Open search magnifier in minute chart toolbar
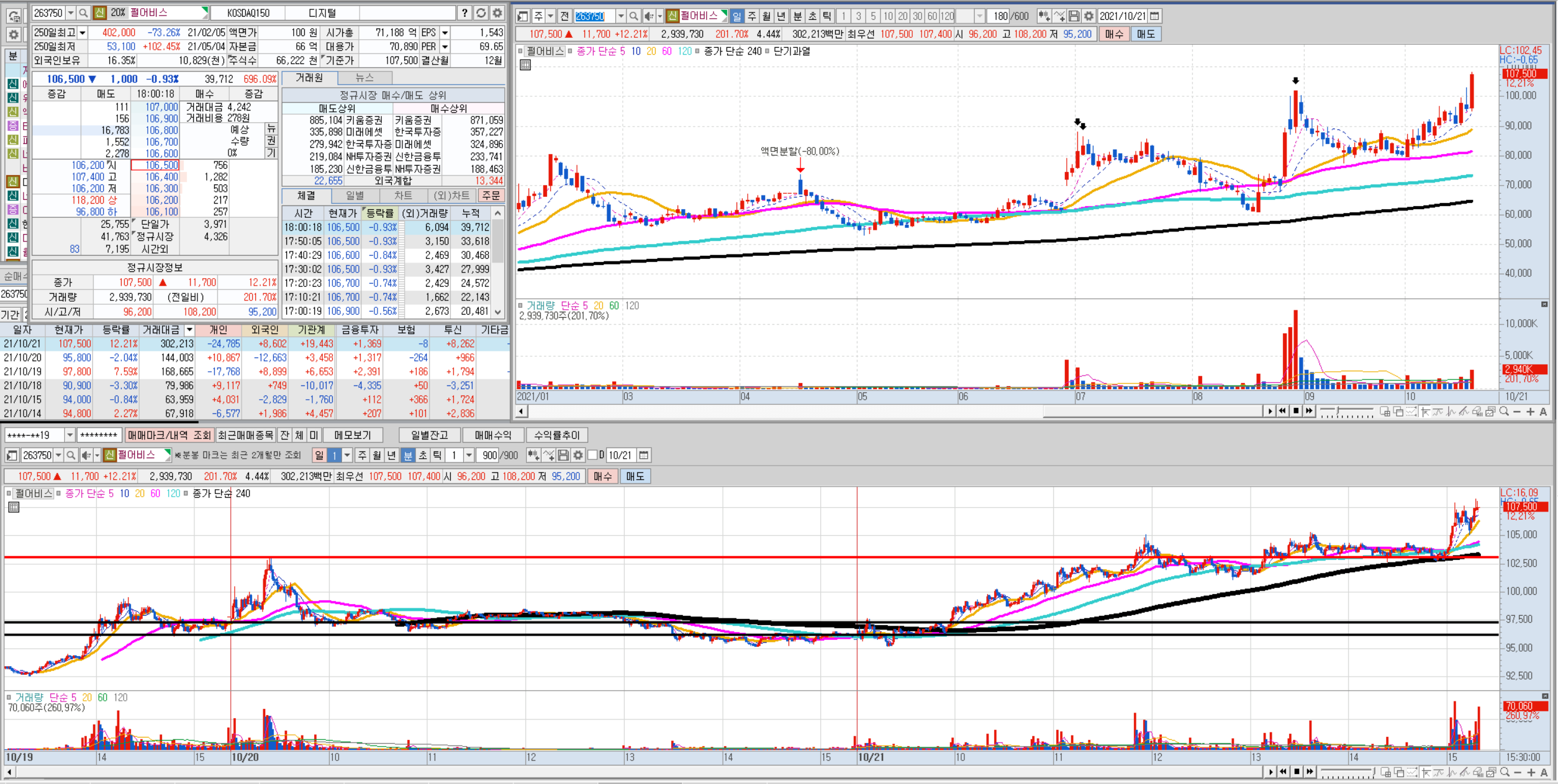Screen dimensions: 1558x784 tap(71, 456)
